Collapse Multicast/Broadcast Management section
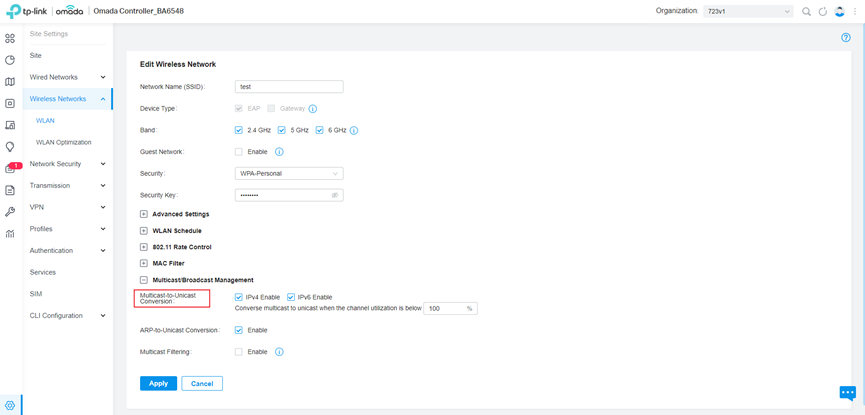This screenshot has height=415, width=865. tap(144, 280)
